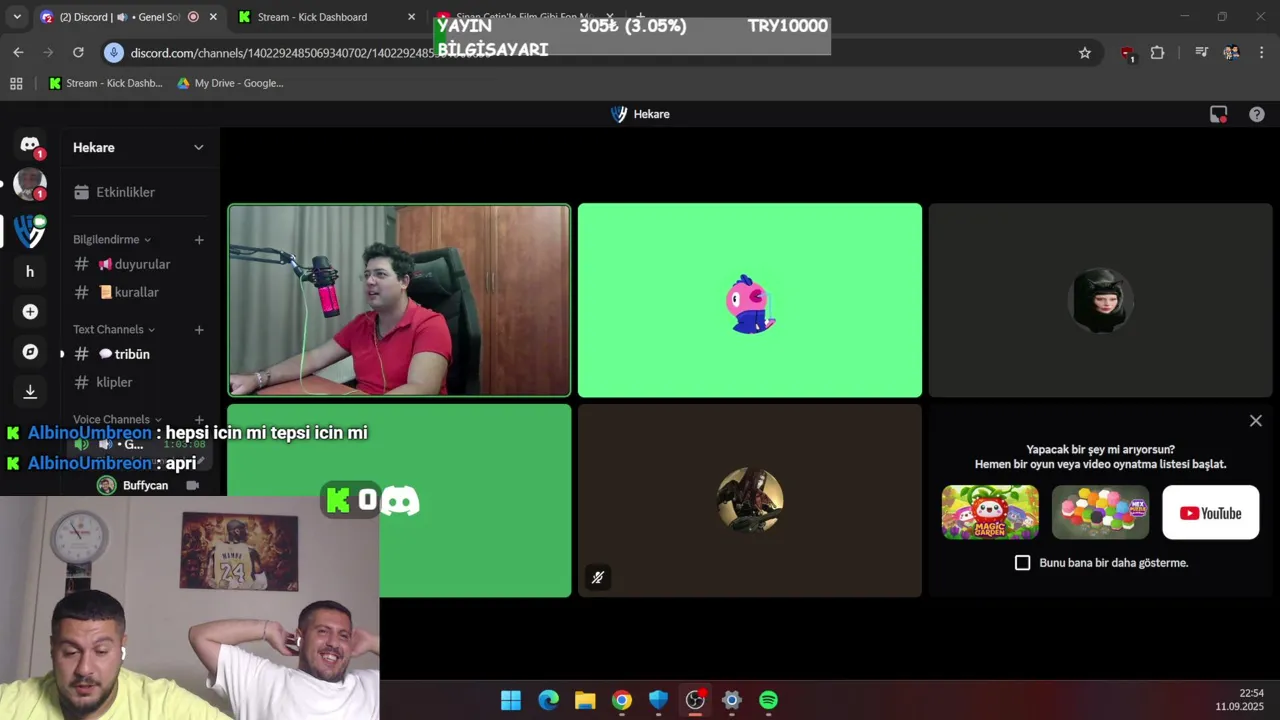The width and height of the screenshot is (1280, 720).
Task: Click site voice/microphone indicator in address bar
Action: click(113, 52)
